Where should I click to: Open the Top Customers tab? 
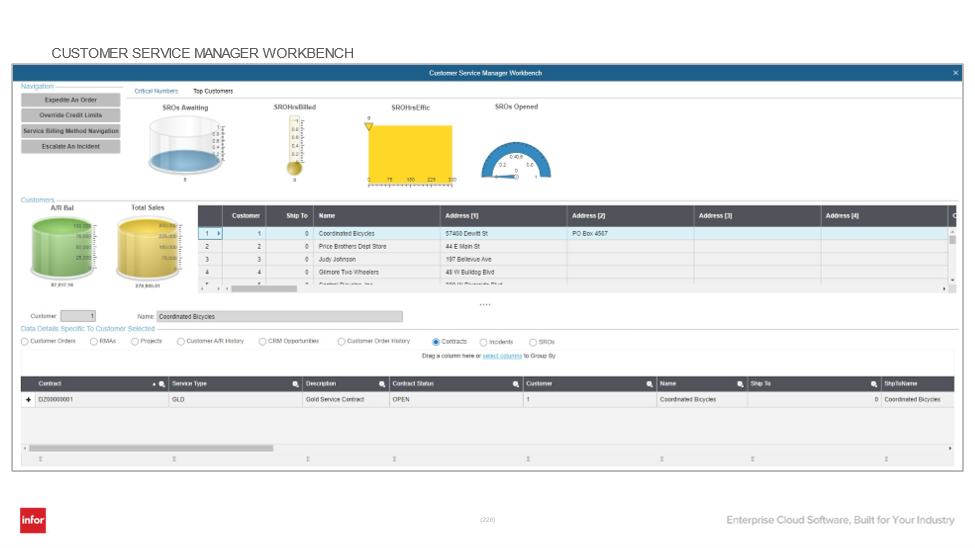[213, 91]
